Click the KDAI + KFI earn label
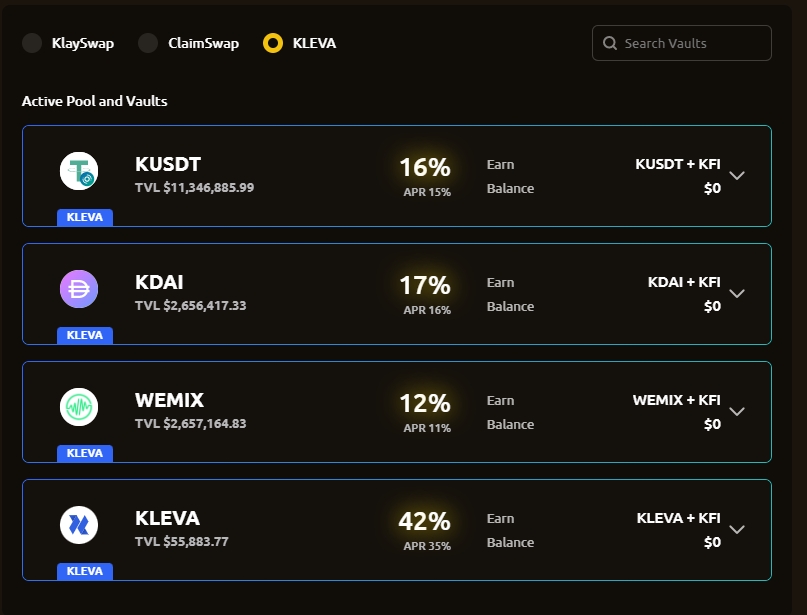The height and width of the screenshot is (615, 807). 684,283
